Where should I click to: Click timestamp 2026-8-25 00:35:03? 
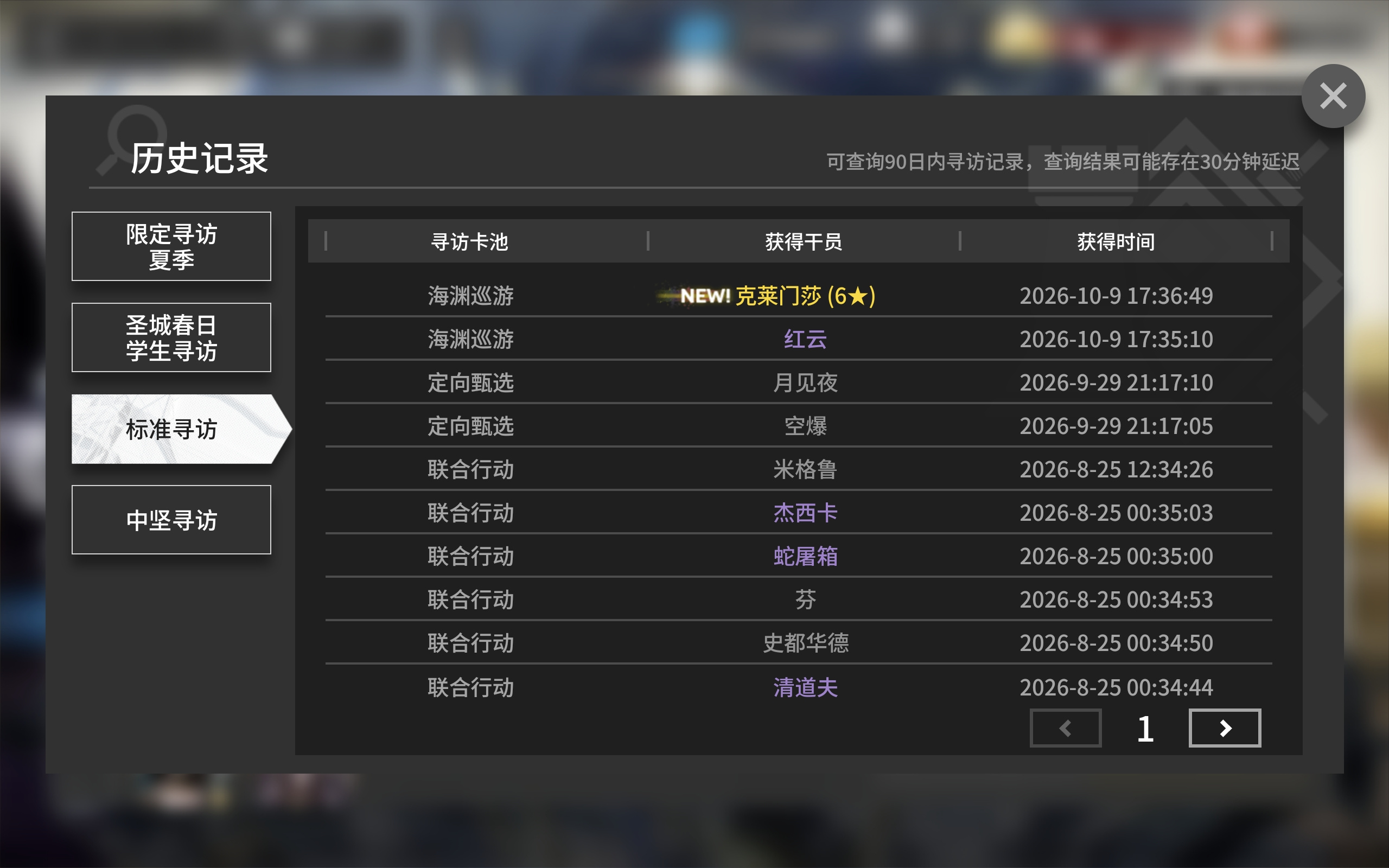coord(1116,513)
